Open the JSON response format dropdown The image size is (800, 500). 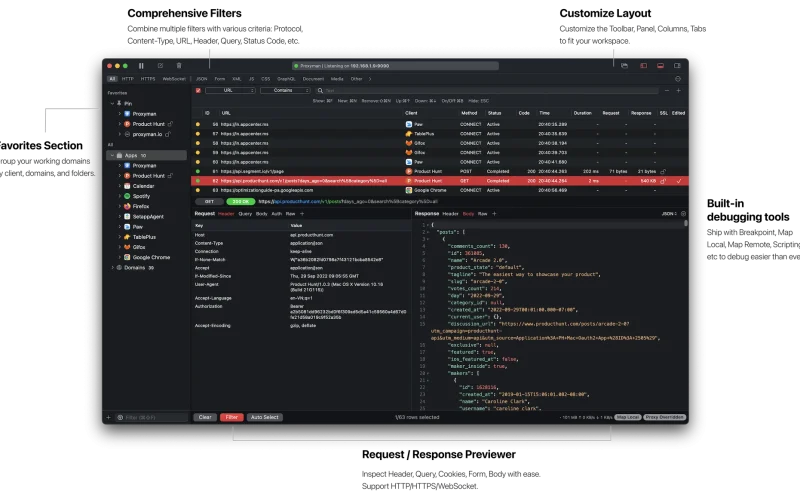pyautogui.click(x=669, y=214)
